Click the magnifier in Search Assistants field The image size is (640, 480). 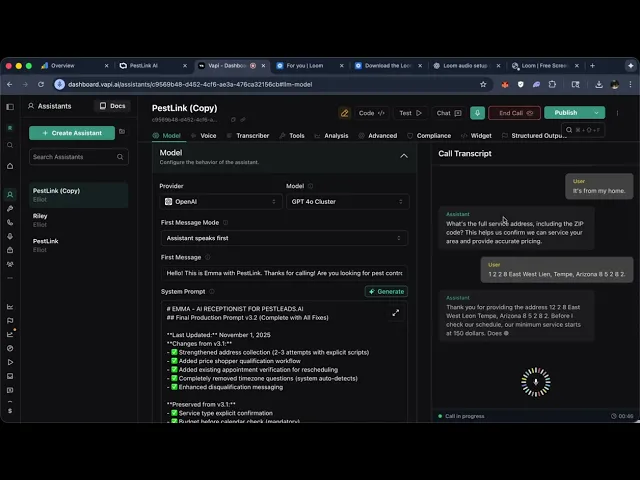pyautogui.click(x=120, y=157)
